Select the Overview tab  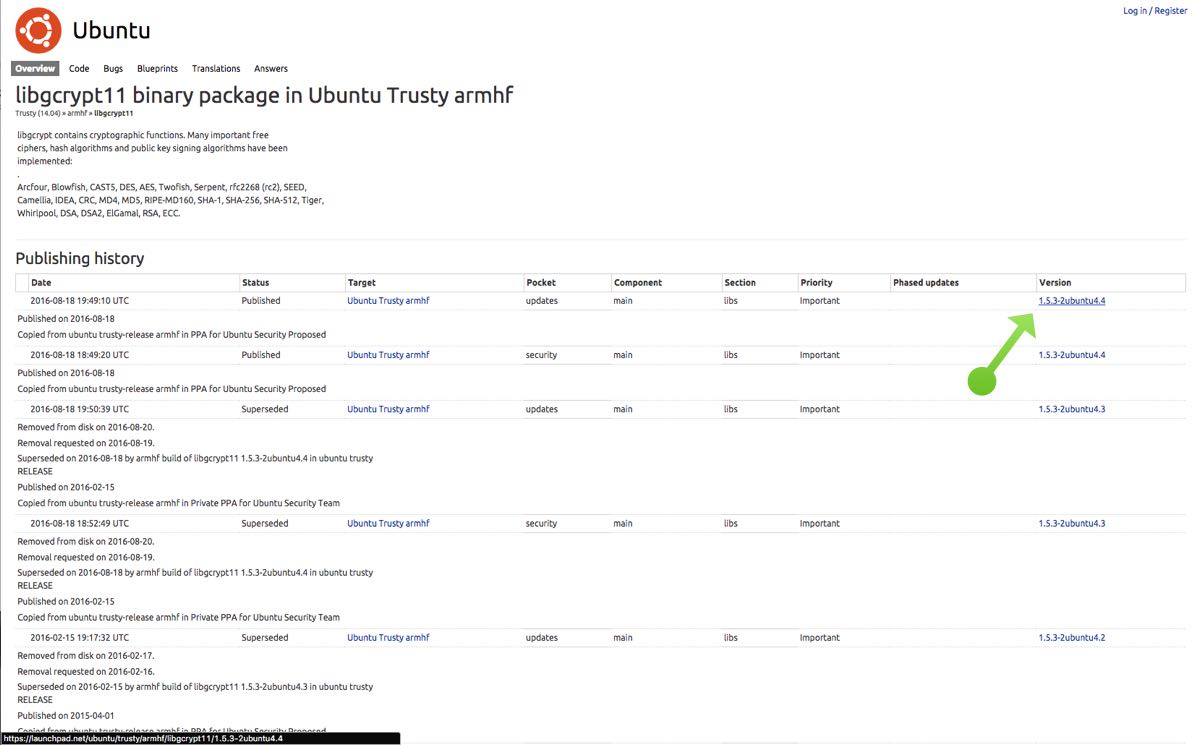click(35, 69)
